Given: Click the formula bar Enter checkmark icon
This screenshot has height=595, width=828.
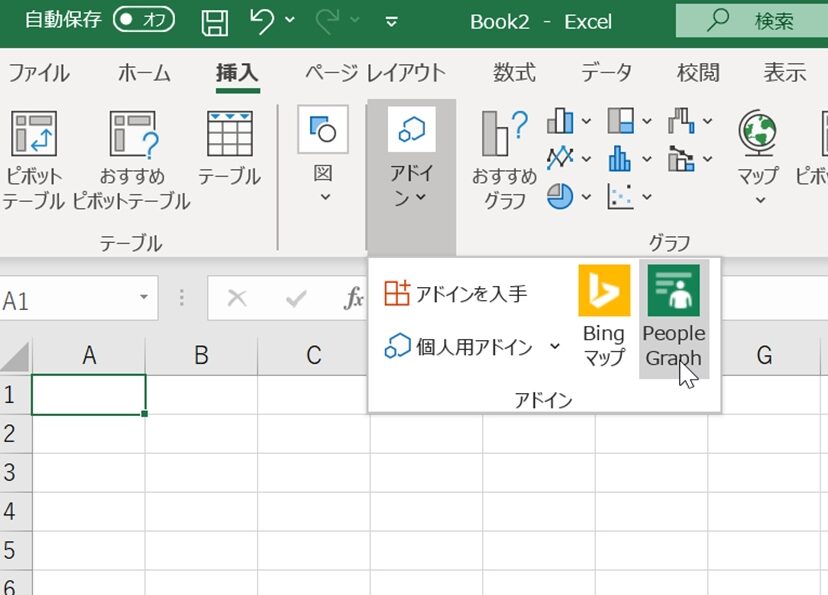Looking at the screenshot, I should [x=296, y=299].
